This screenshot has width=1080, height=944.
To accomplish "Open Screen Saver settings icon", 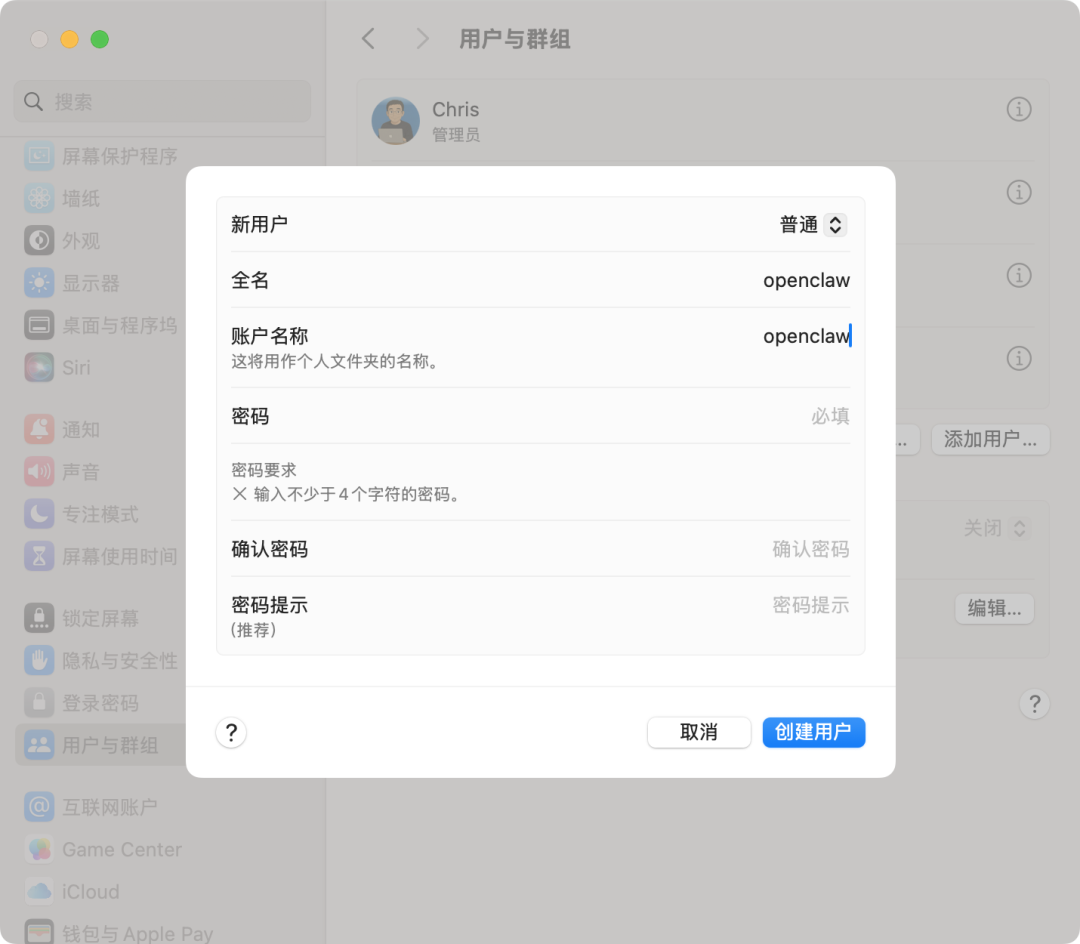I will pyautogui.click(x=39, y=156).
